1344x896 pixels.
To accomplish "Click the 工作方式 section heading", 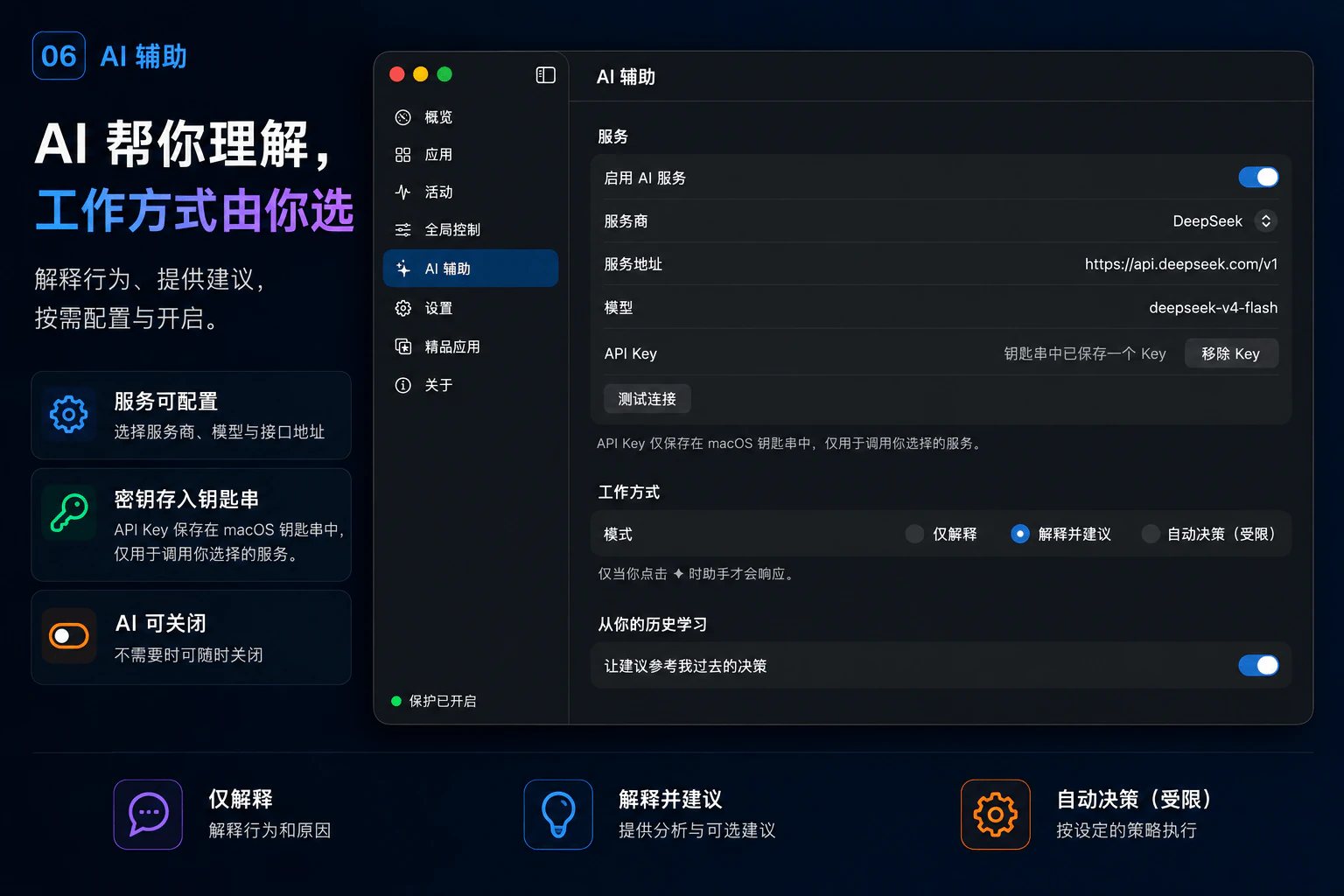I will pos(629,493).
